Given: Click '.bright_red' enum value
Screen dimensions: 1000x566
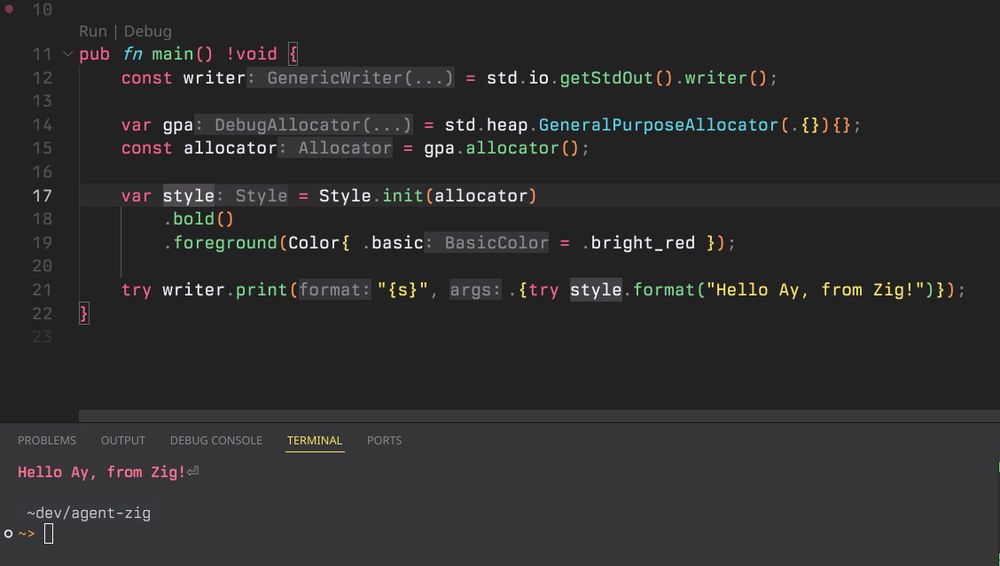Looking at the screenshot, I should pos(638,242).
